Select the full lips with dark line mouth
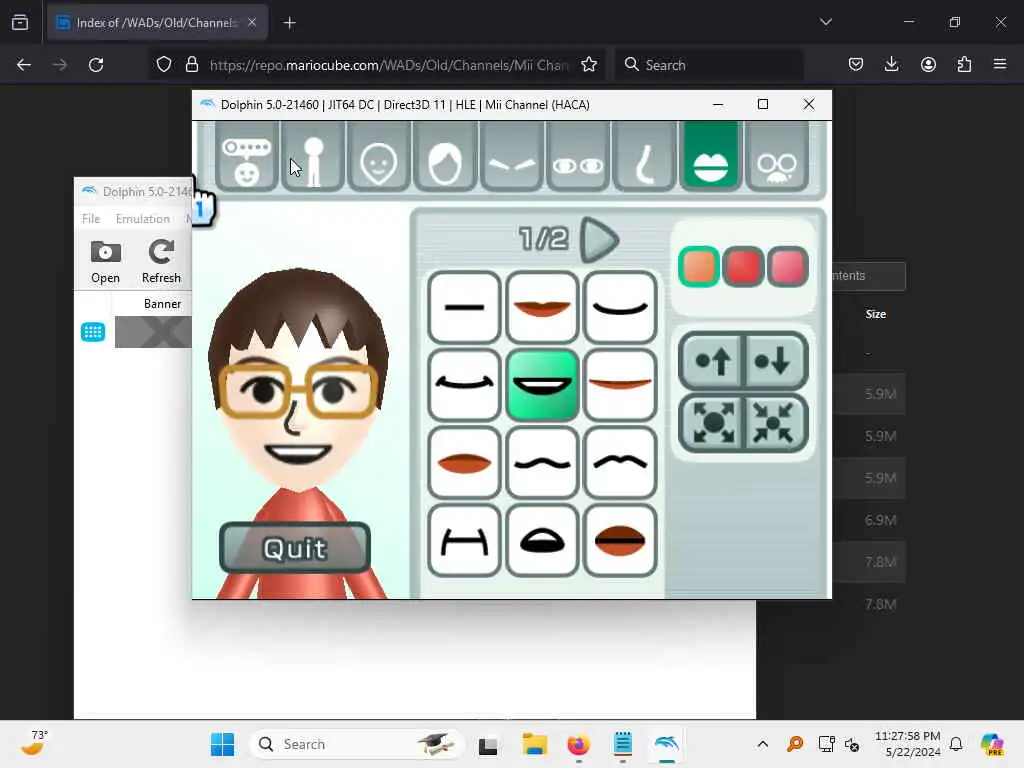This screenshot has height=768, width=1024. pyautogui.click(x=620, y=540)
